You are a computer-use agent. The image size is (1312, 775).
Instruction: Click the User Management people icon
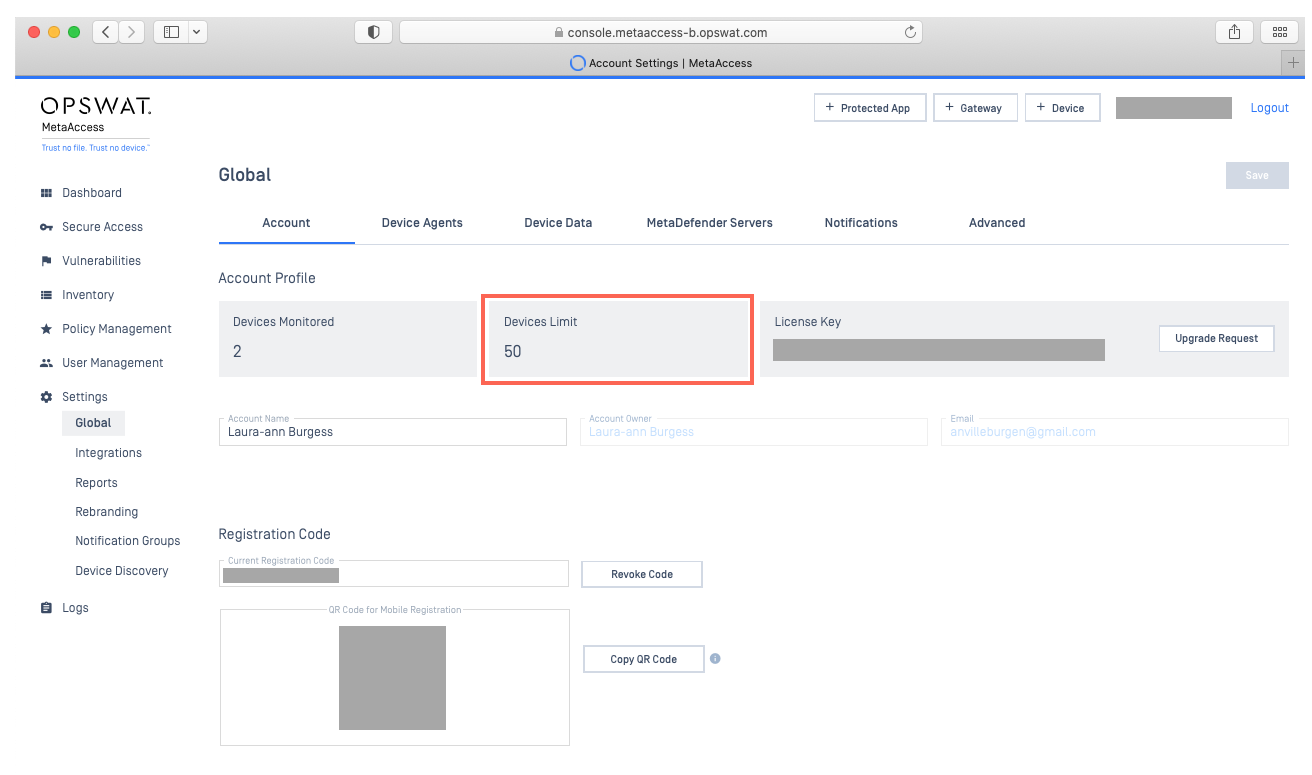[46, 363]
